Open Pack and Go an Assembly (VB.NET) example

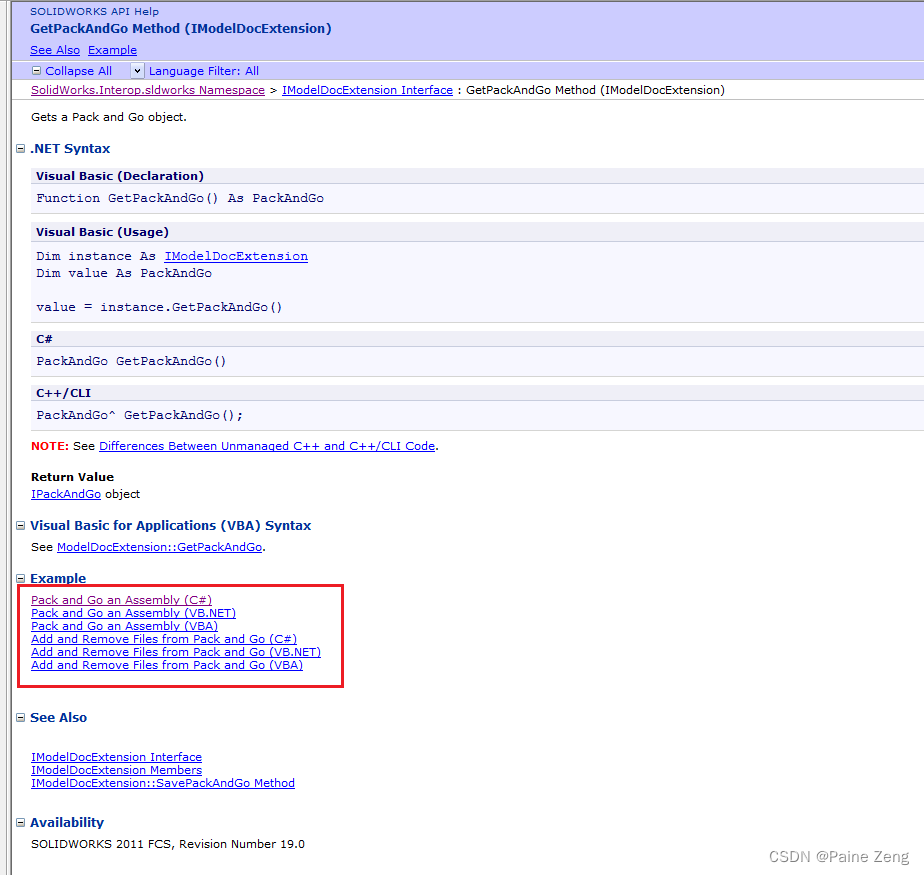coord(133,613)
